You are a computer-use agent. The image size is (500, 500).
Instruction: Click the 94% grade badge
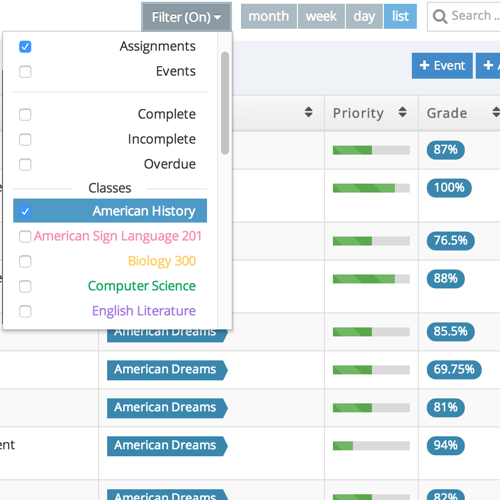(x=445, y=445)
